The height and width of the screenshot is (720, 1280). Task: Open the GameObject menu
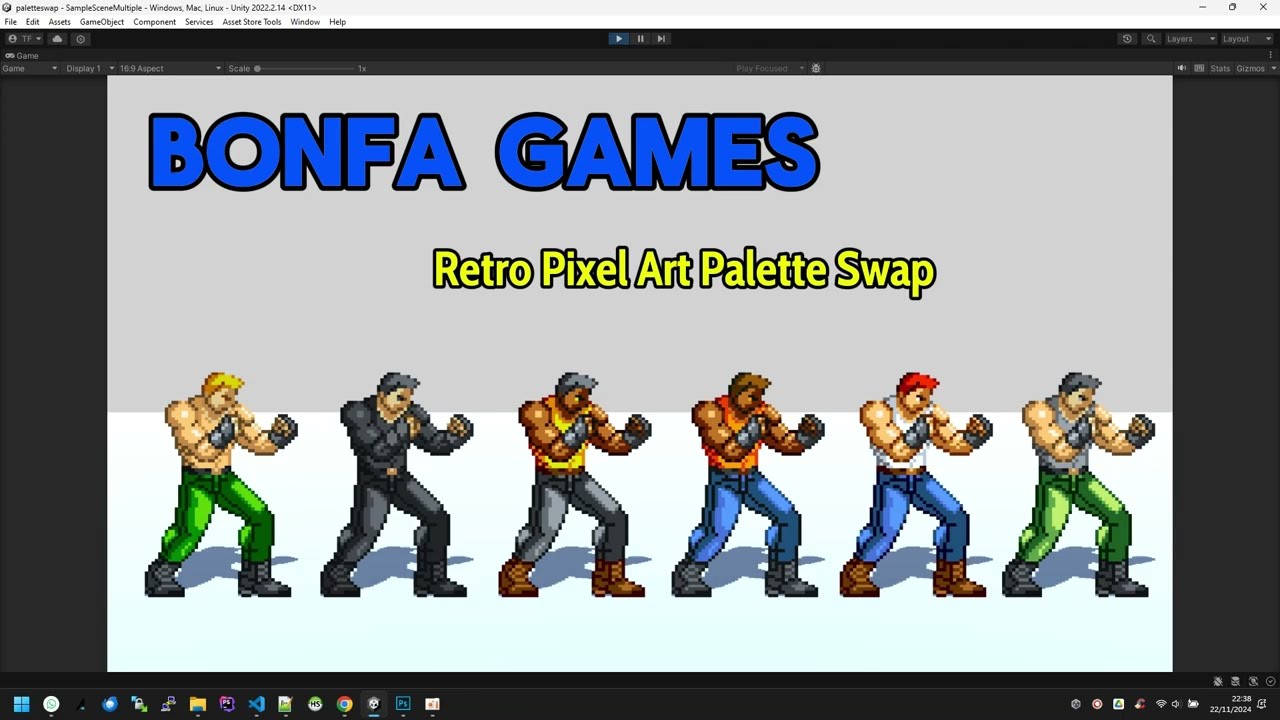point(102,22)
